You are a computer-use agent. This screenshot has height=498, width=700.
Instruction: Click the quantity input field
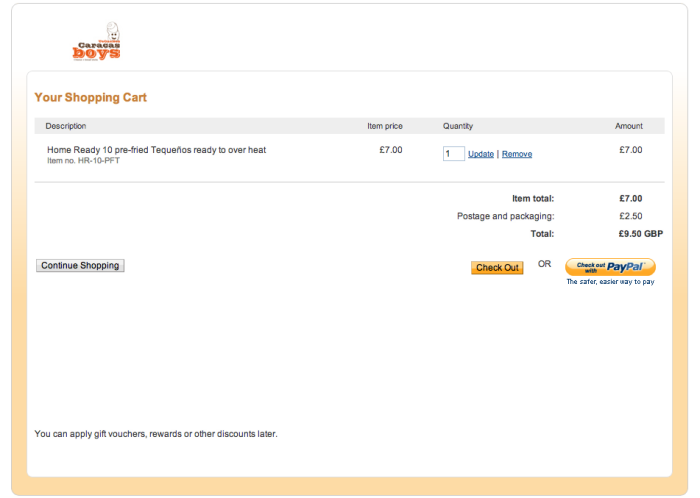click(x=454, y=154)
